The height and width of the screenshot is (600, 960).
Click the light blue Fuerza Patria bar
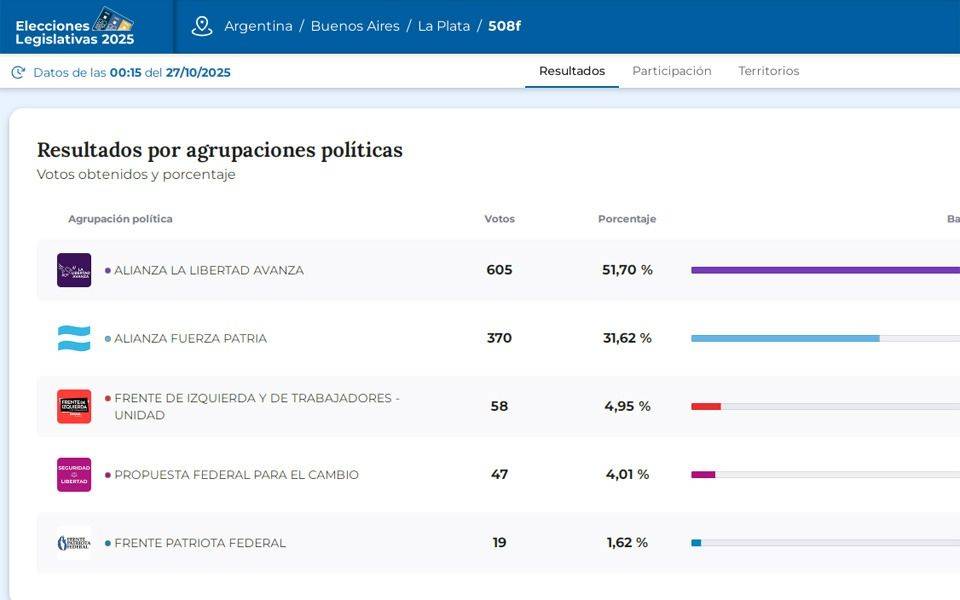(x=785, y=338)
